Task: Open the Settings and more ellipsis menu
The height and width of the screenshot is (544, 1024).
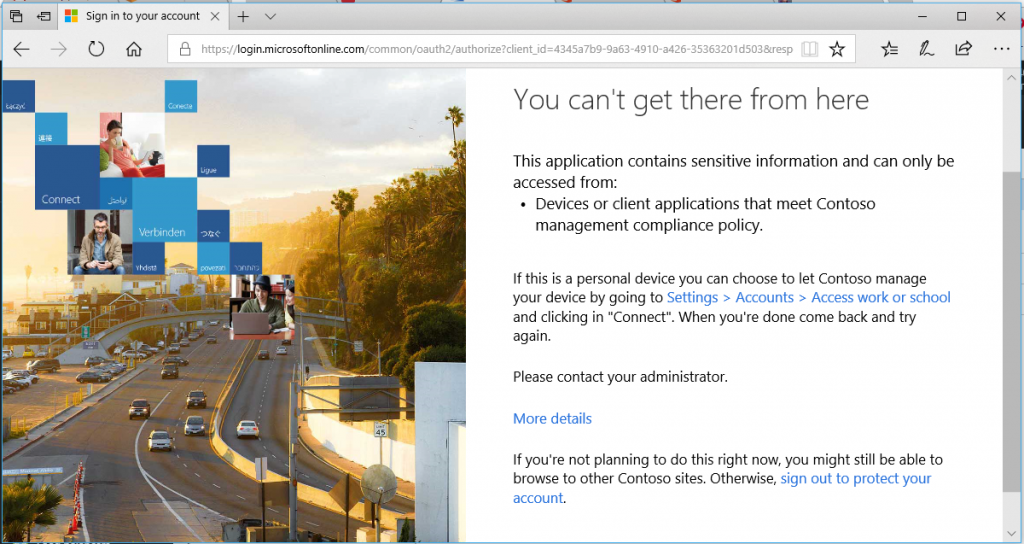Action: pos(1001,49)
